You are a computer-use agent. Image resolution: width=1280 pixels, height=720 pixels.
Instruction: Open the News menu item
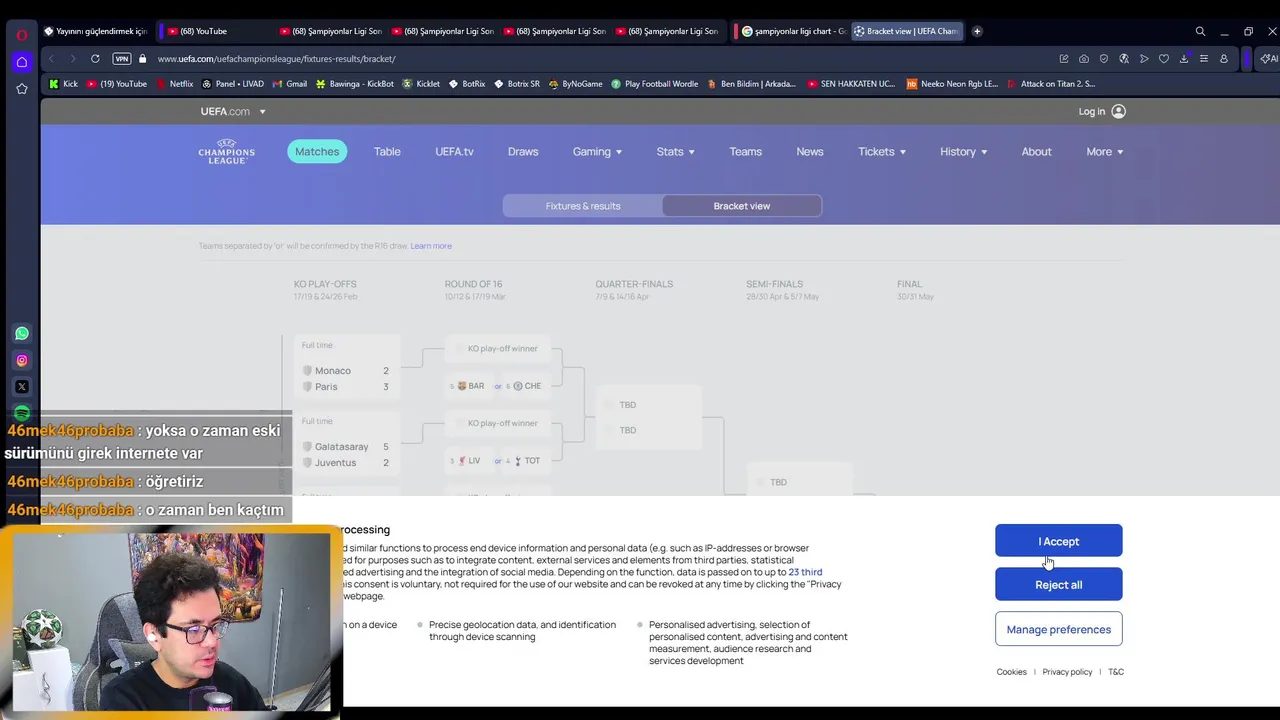click(810, 151)
